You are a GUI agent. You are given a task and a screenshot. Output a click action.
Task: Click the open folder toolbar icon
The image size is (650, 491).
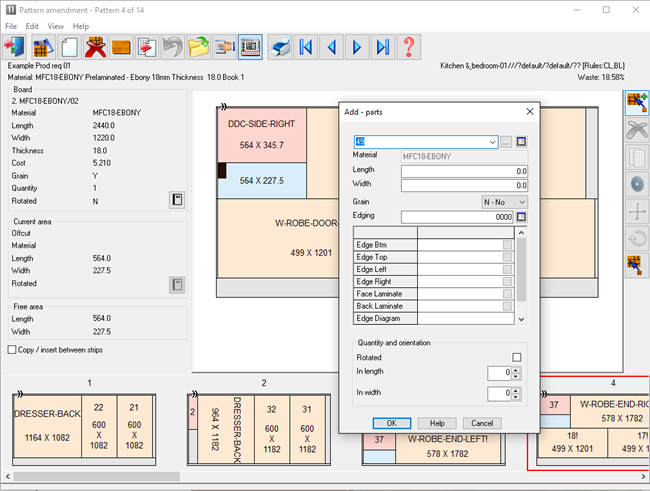(x=198, y=47)
